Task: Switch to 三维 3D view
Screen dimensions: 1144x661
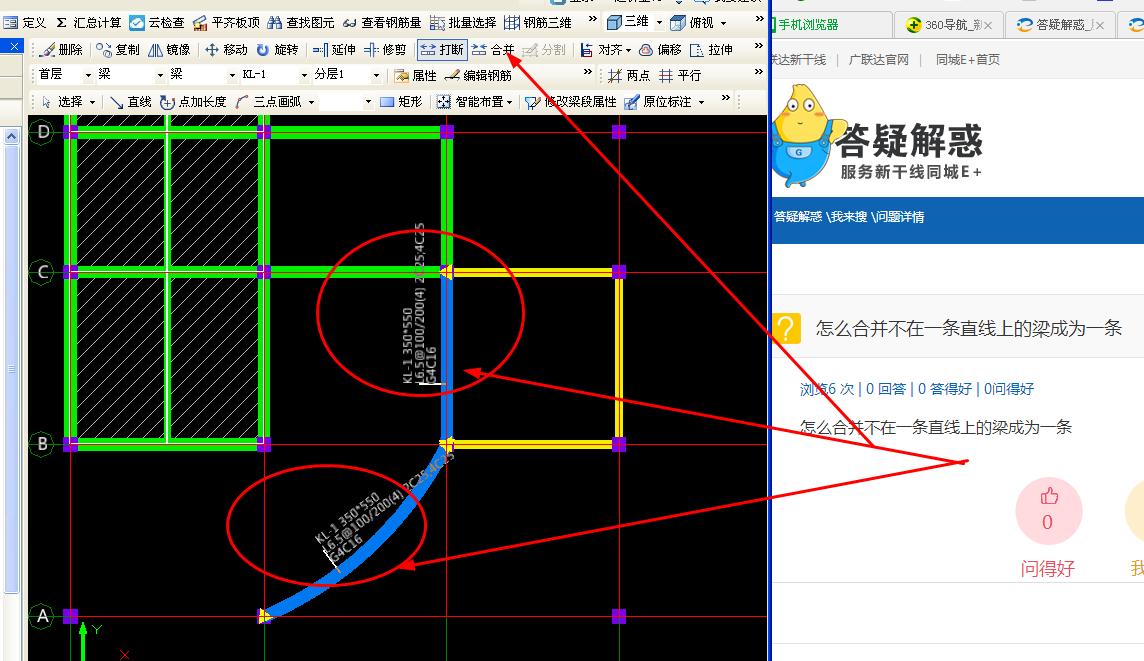Action: [627, 22]
